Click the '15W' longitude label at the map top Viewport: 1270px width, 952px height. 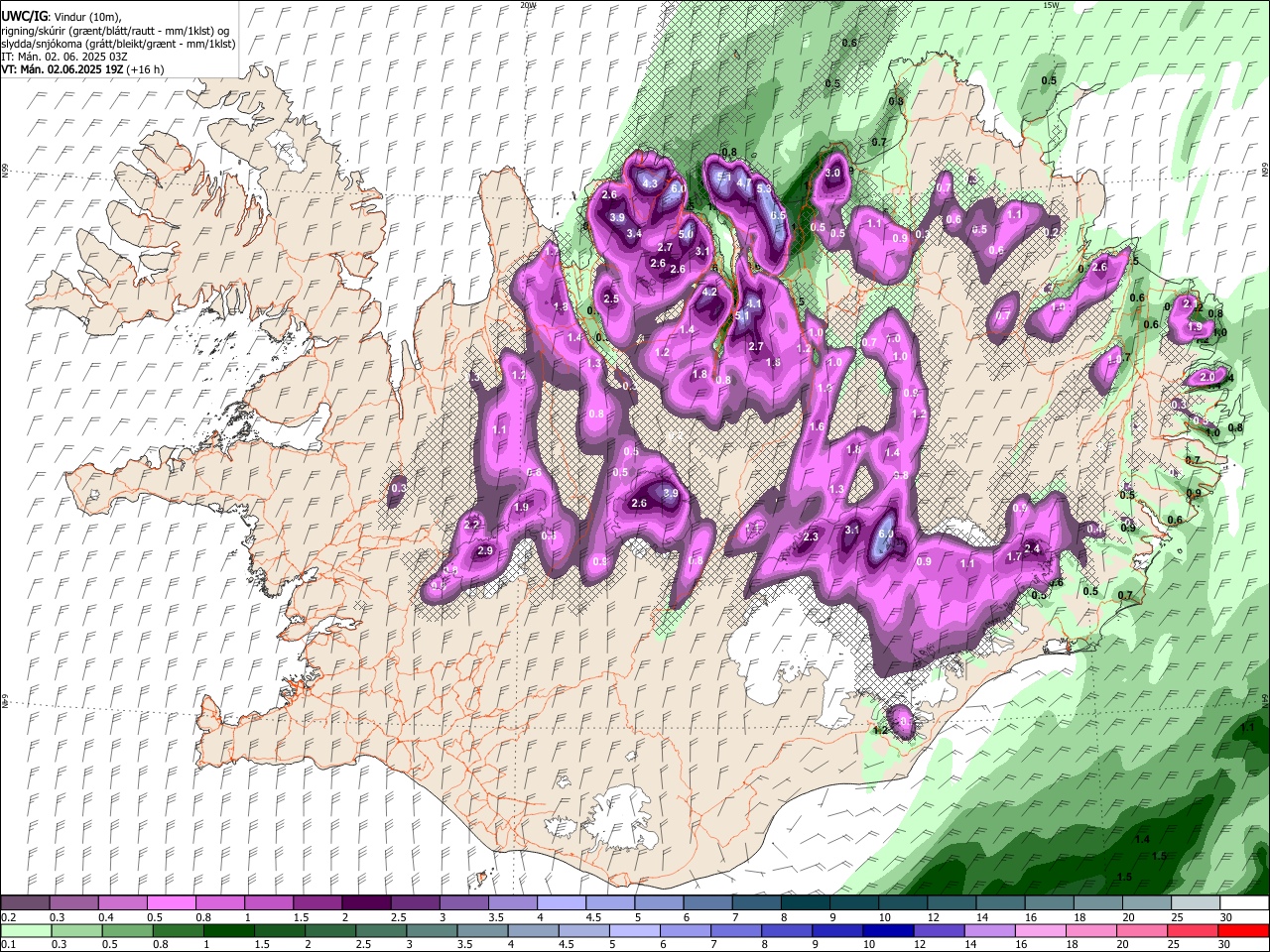(1051, 5)
